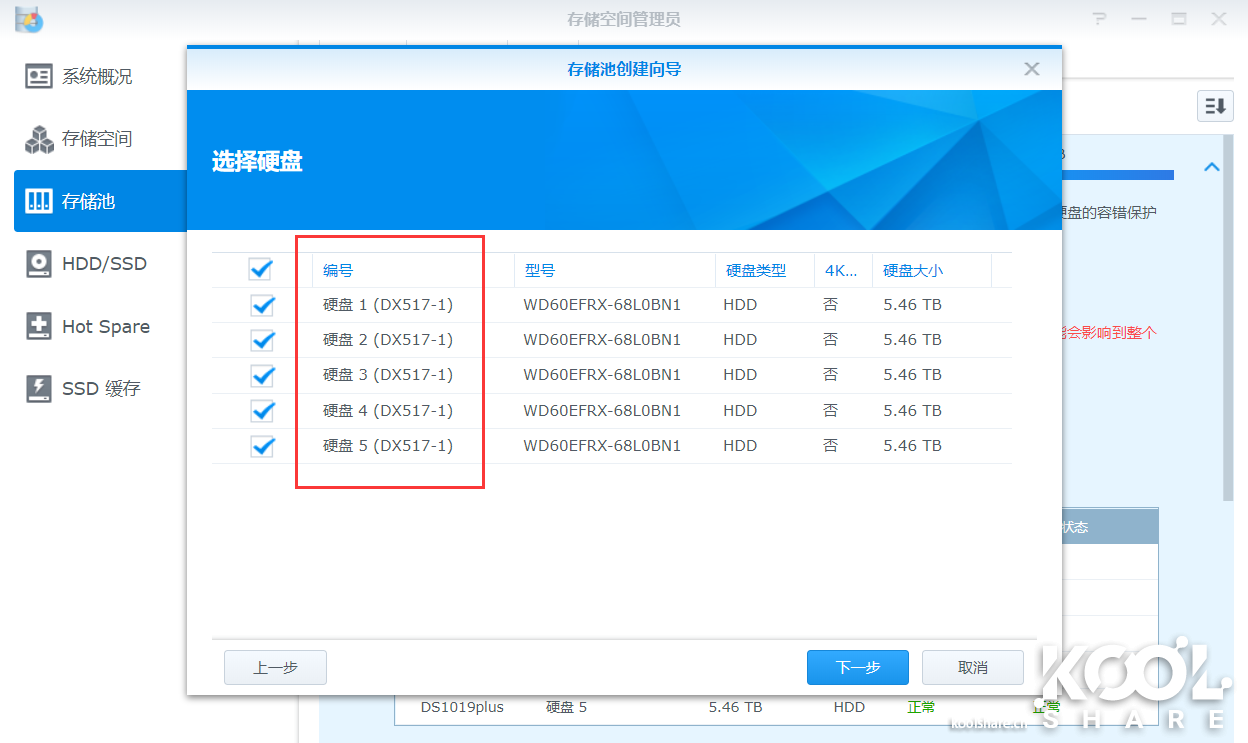Collapse the storage pool panel with chevron
This screenshot has width=1248, height=743.
tap(1211, 167)
